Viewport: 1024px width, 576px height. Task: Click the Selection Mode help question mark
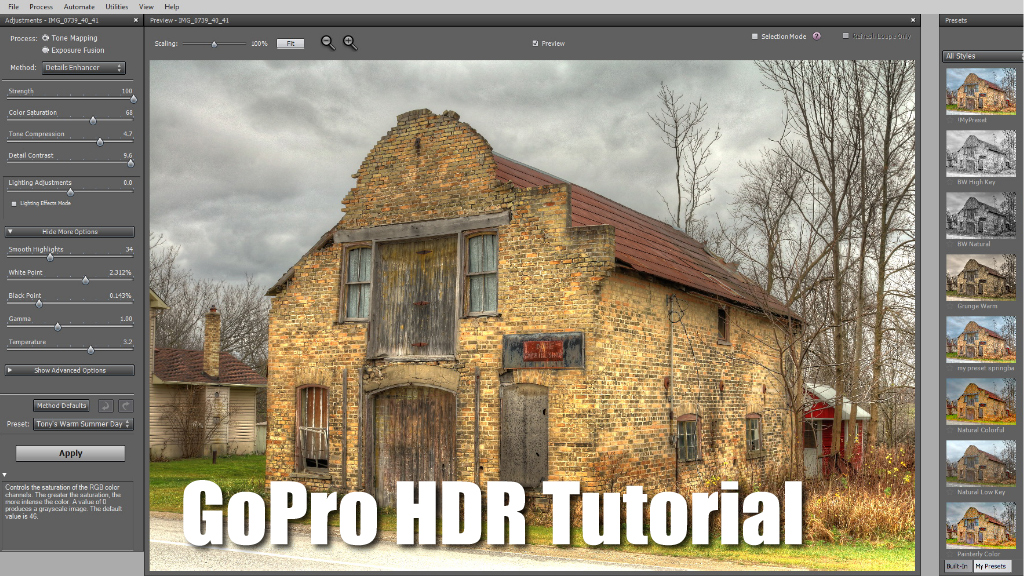coord(816,37)
